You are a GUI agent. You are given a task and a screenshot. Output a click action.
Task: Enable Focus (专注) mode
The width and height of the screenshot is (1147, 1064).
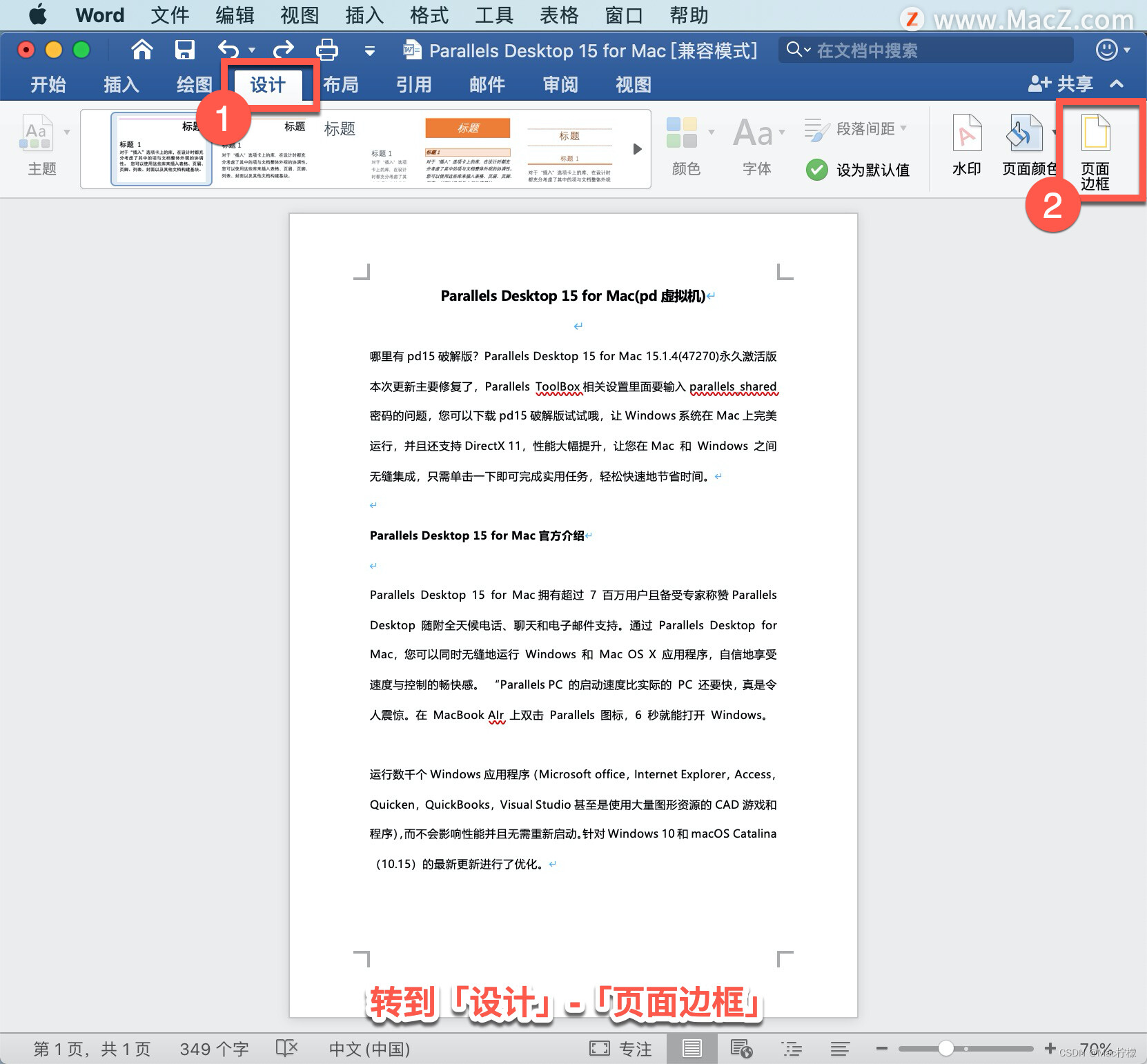pyautogui.click(x=620, y=1049)
